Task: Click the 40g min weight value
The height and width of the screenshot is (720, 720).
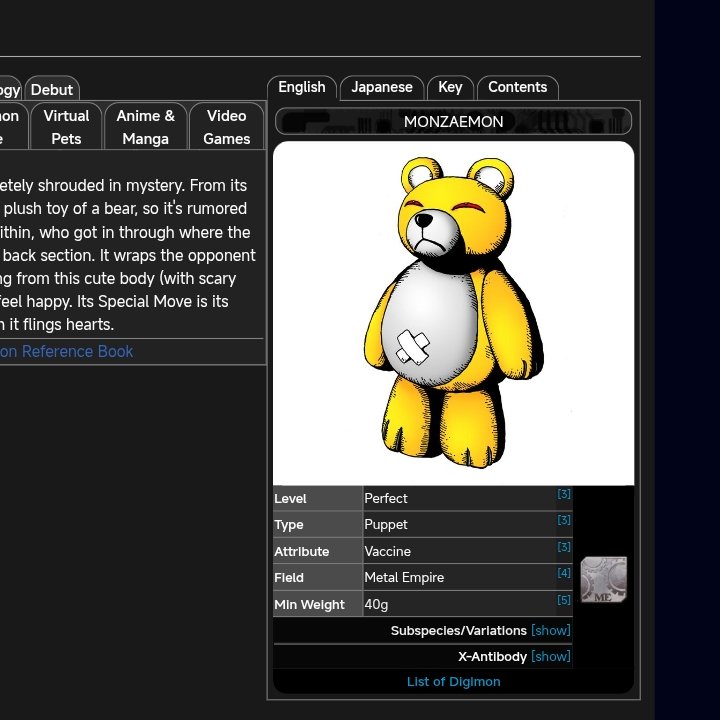Action: click(x=376, y=604)
